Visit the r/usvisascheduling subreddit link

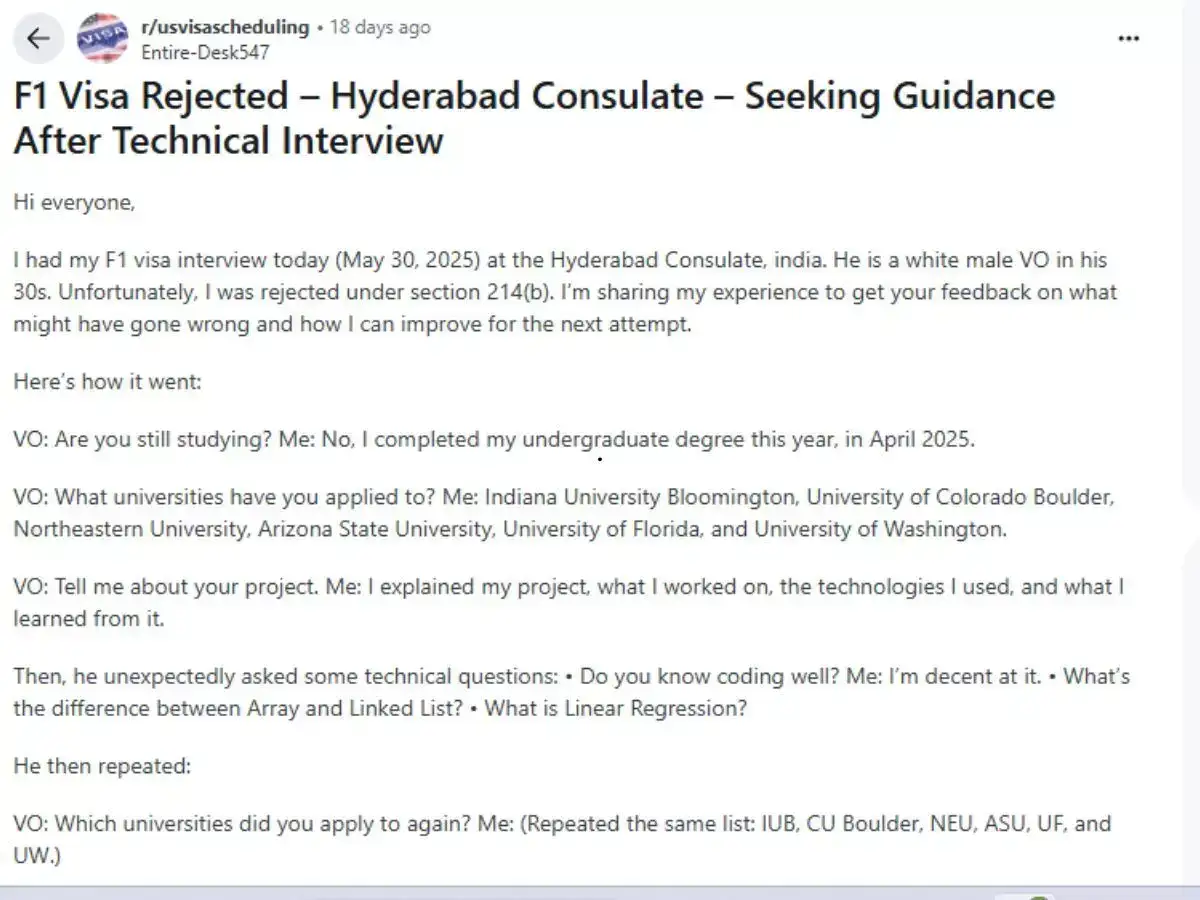225,27
